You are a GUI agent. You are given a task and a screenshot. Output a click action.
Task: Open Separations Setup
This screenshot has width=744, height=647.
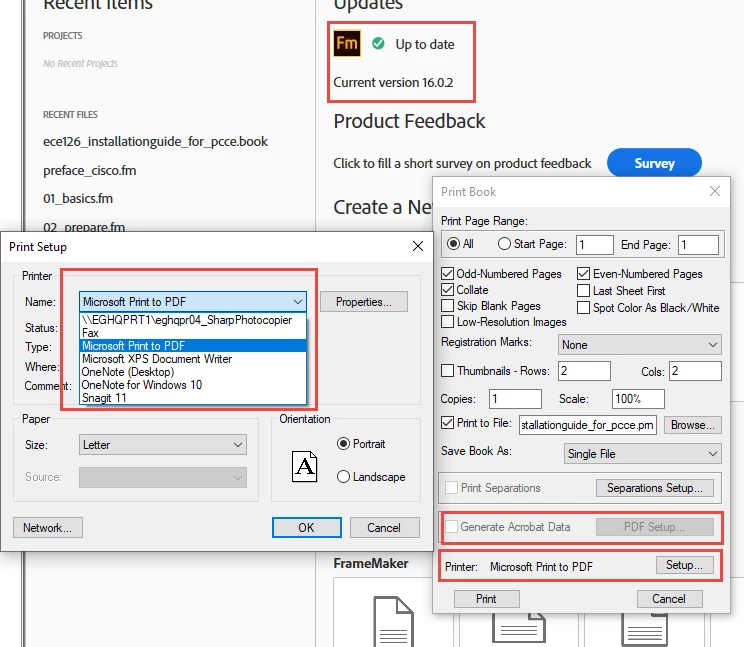tap(655, 488)
